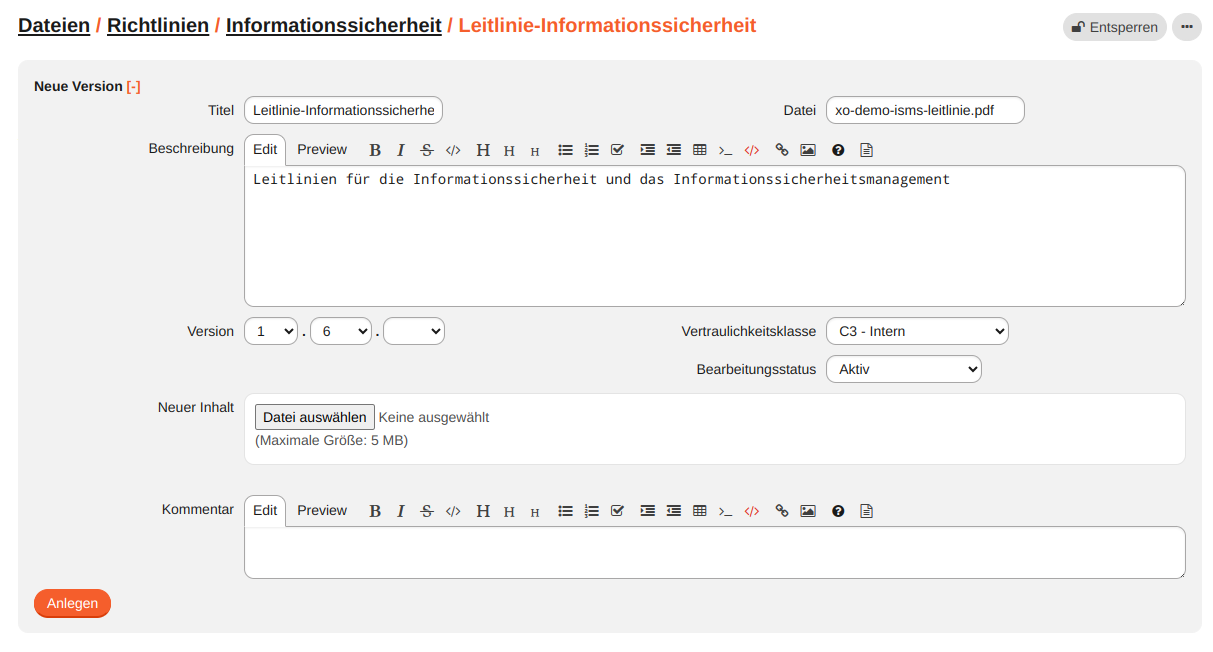Toggle italic formatting in the Kommentar toolbar
The image size is (1213, 652).
[401, 511]
